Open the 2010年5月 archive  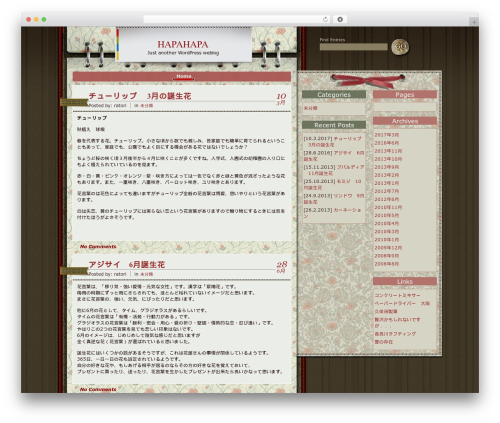coord(387,215)
